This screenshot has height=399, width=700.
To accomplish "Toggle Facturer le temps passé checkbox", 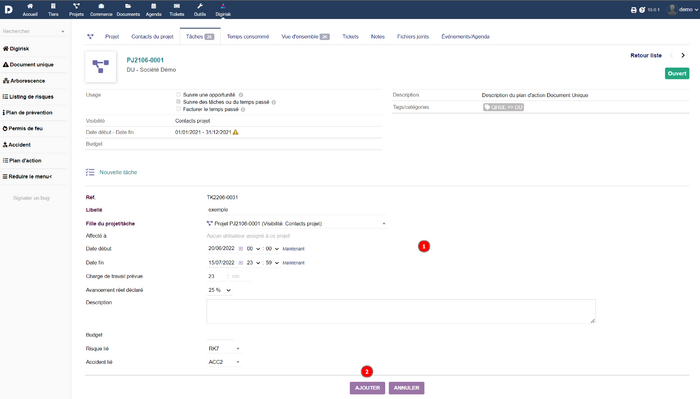I will [179, 109].
